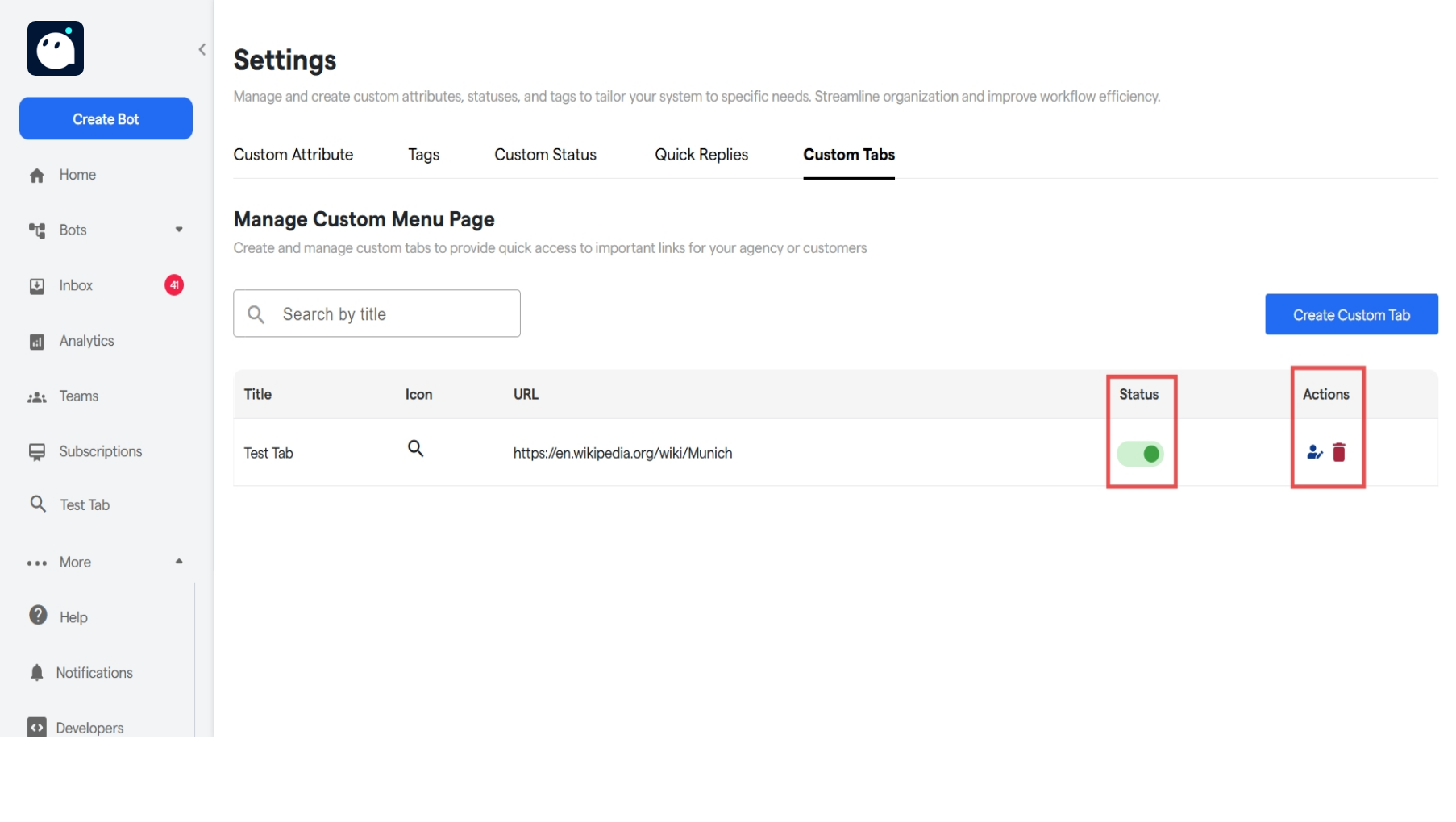The width and height of the screenshot is (1456, 822).
Task: Switch to the Tags tab
Action: [423, 155]
